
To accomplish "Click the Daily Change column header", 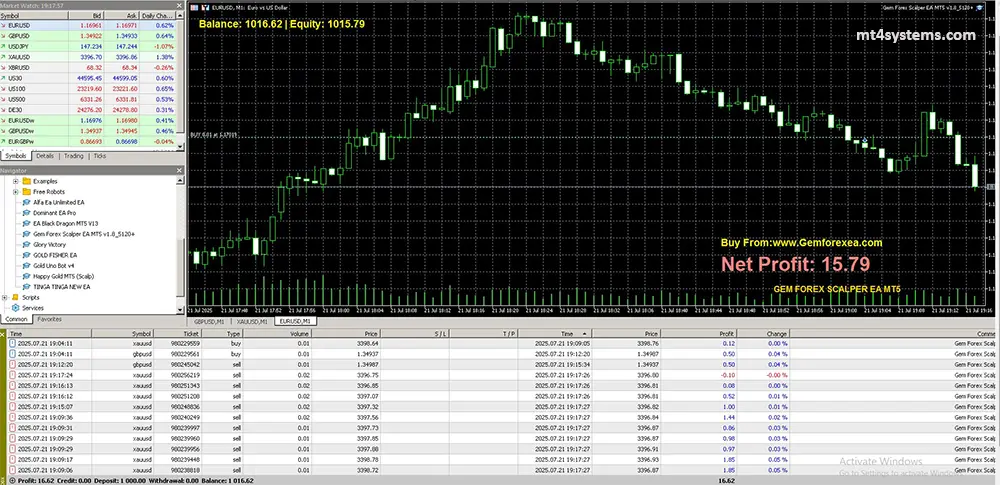I will click(x=157, y=15).
